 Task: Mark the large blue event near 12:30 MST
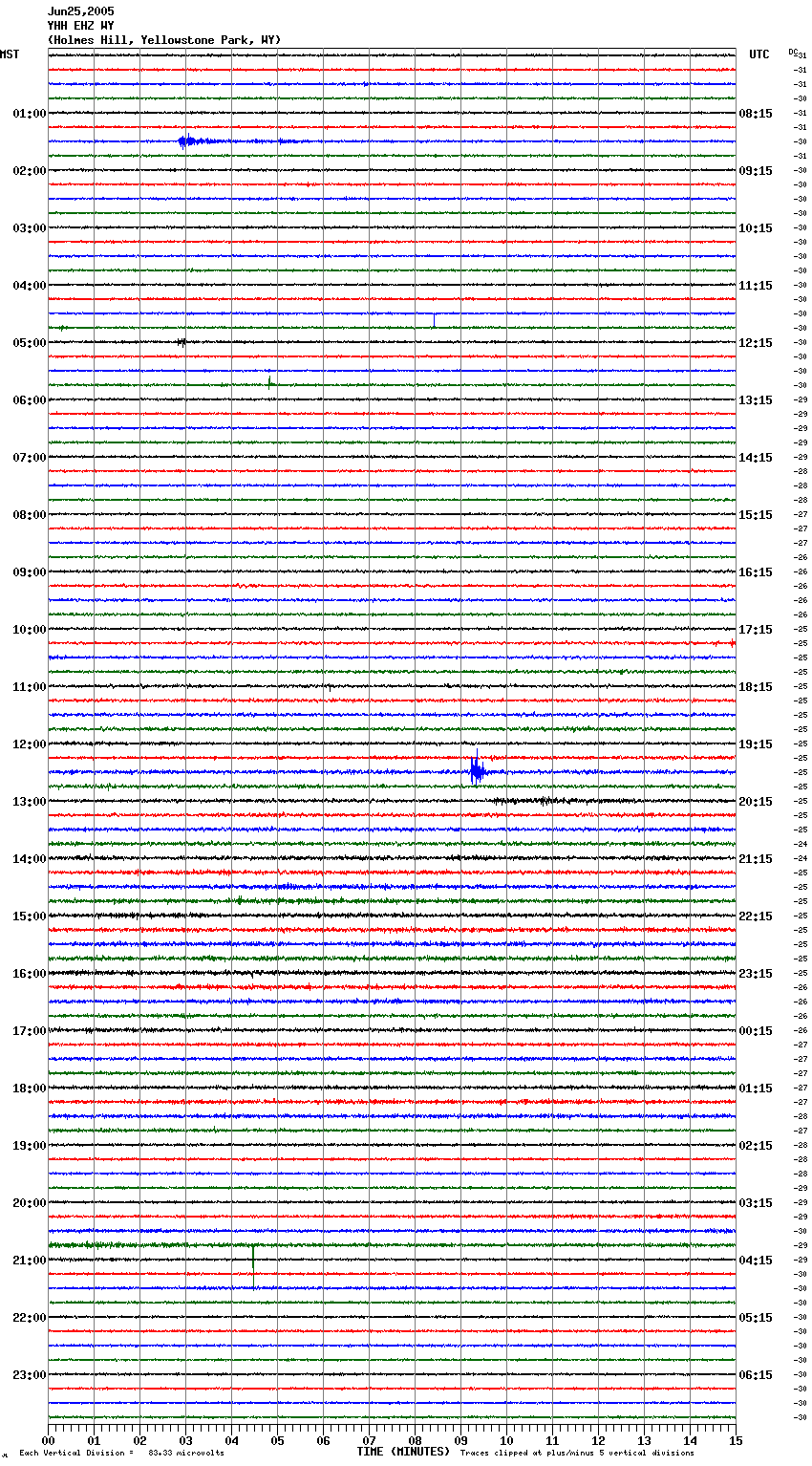[477, 771]
